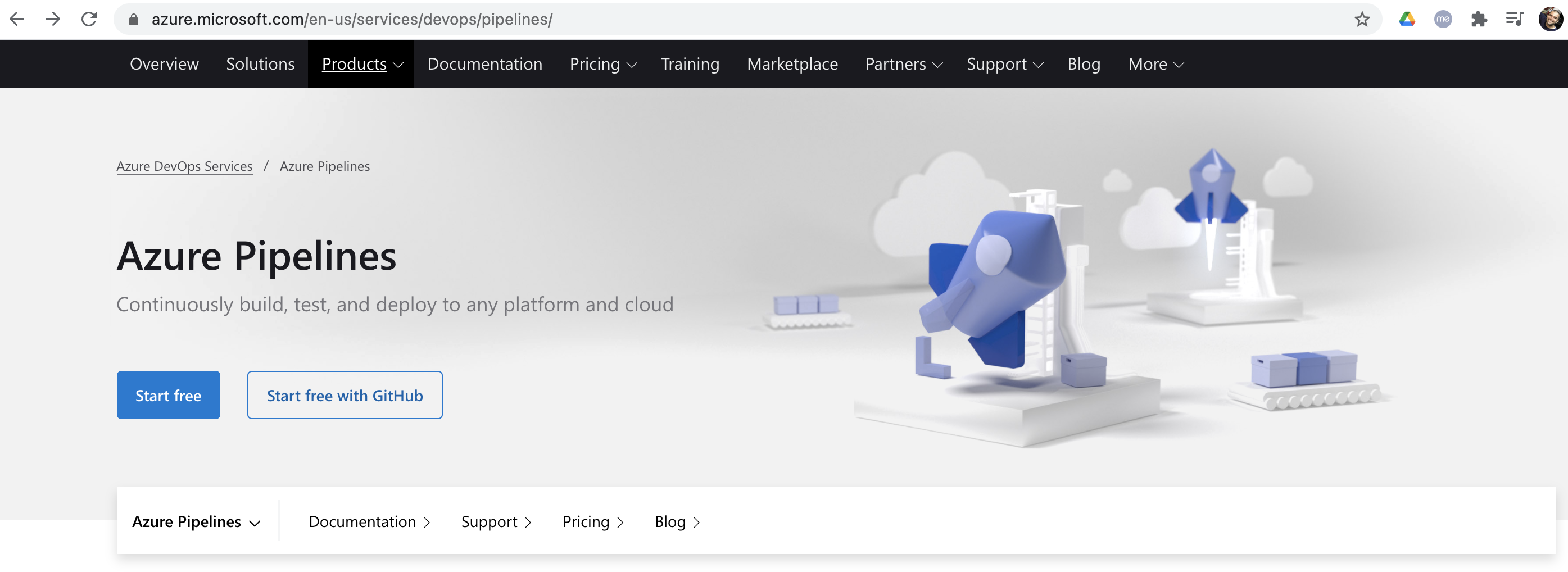Click the padlock site info icon
This screenshot has width=1568, height=572.
pyautogui.click(x=134, y=20)
